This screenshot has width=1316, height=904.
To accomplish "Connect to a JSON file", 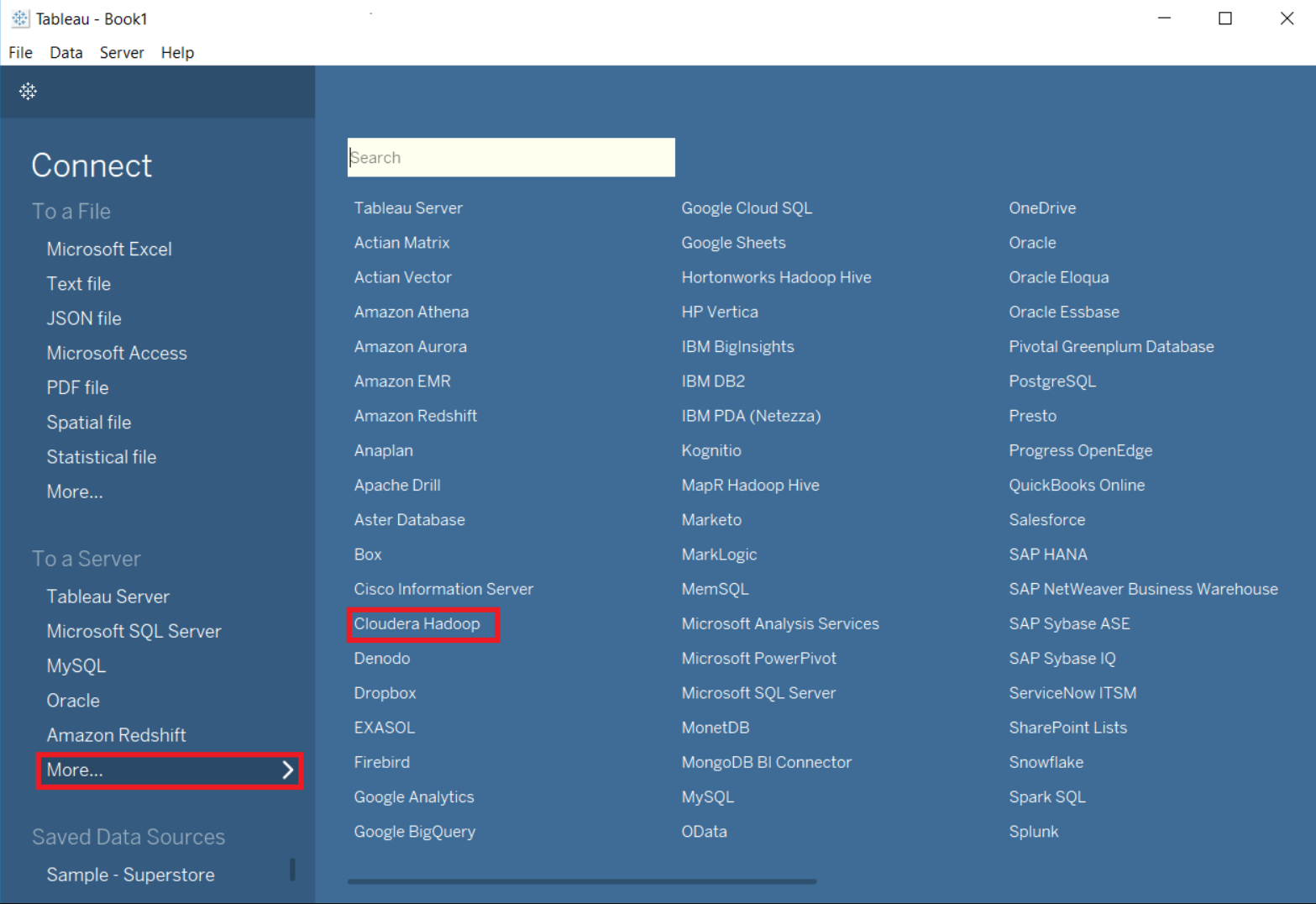I will point(84,318).
